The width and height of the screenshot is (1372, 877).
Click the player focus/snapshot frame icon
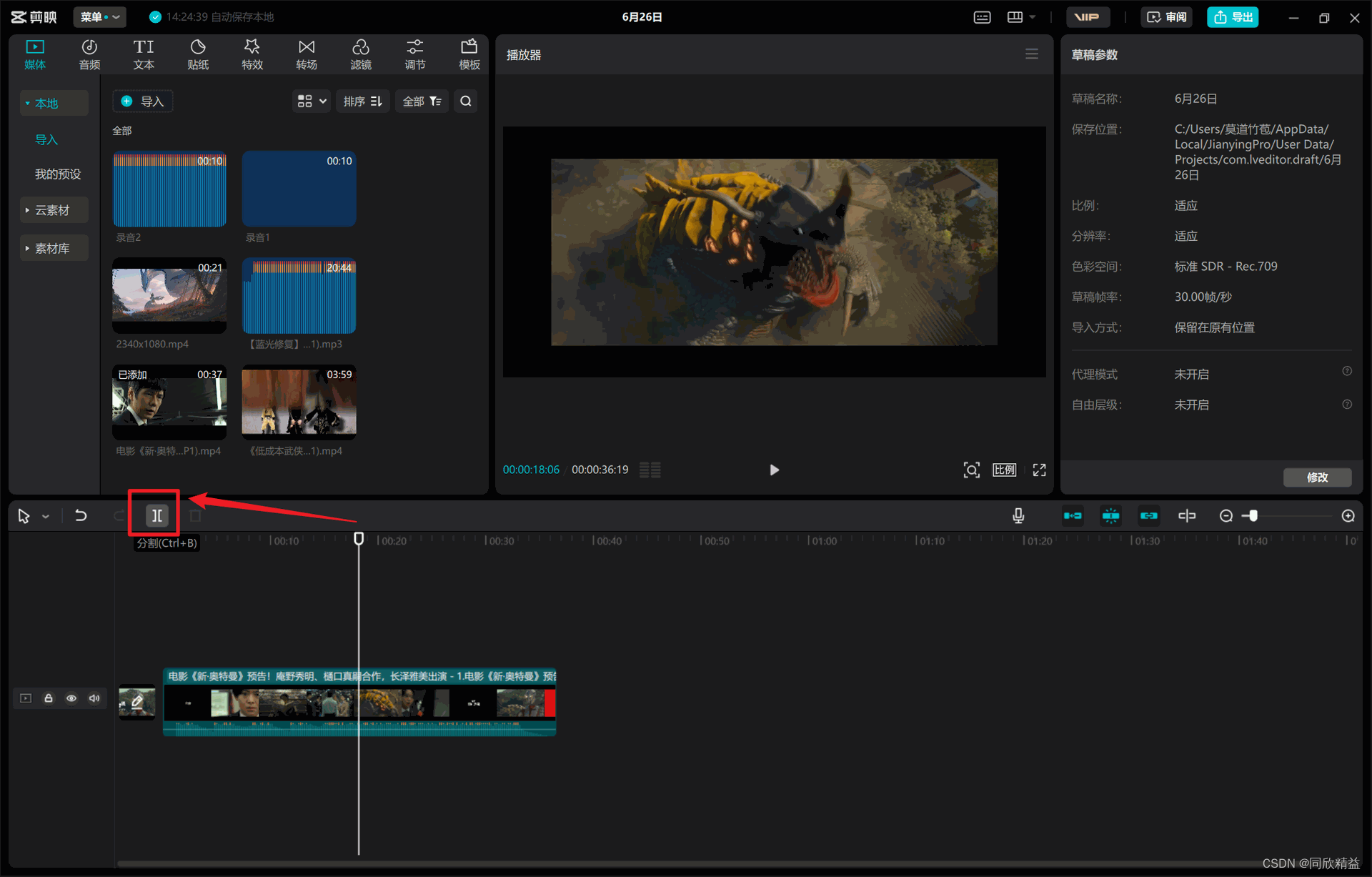971,470
